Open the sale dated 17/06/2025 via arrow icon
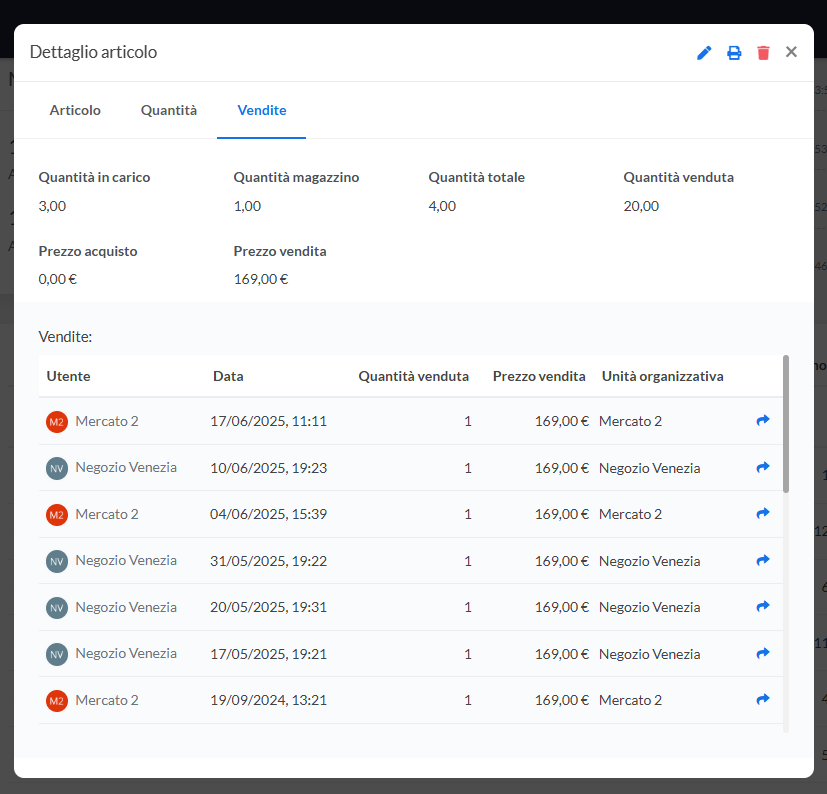Screen dimensions: 827x794 [x=763, y=421]
